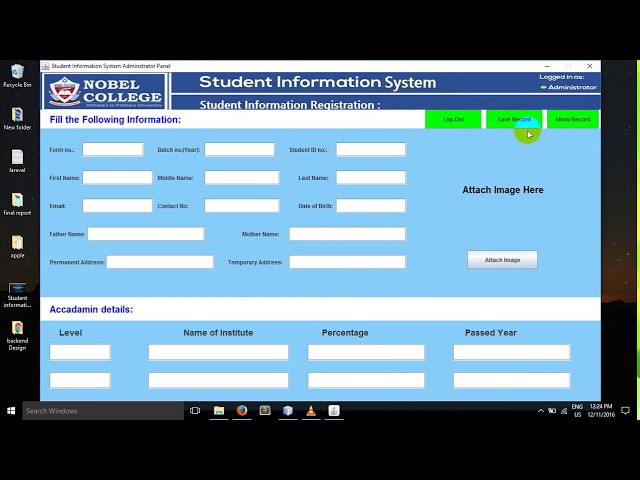The image size is (640, 480).
Task: Open the taskbar app next to Firefox
Action: click(265, 411)
